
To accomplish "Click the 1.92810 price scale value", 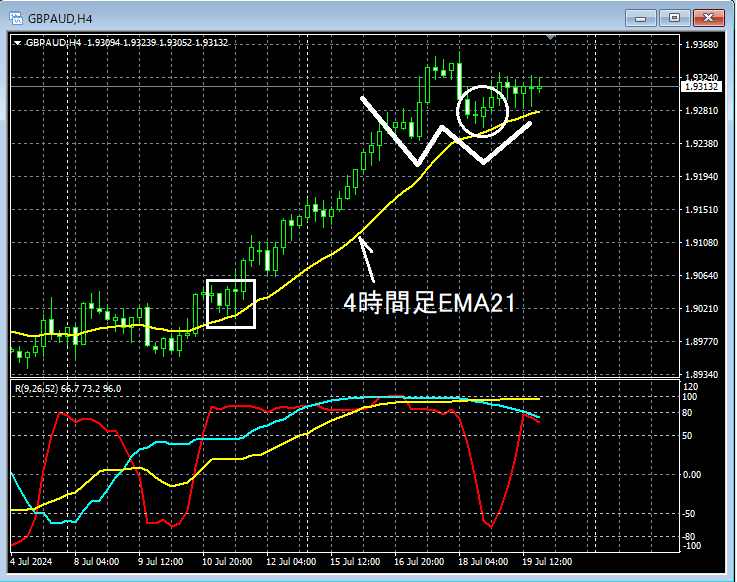I will click(x=701, y=110).
